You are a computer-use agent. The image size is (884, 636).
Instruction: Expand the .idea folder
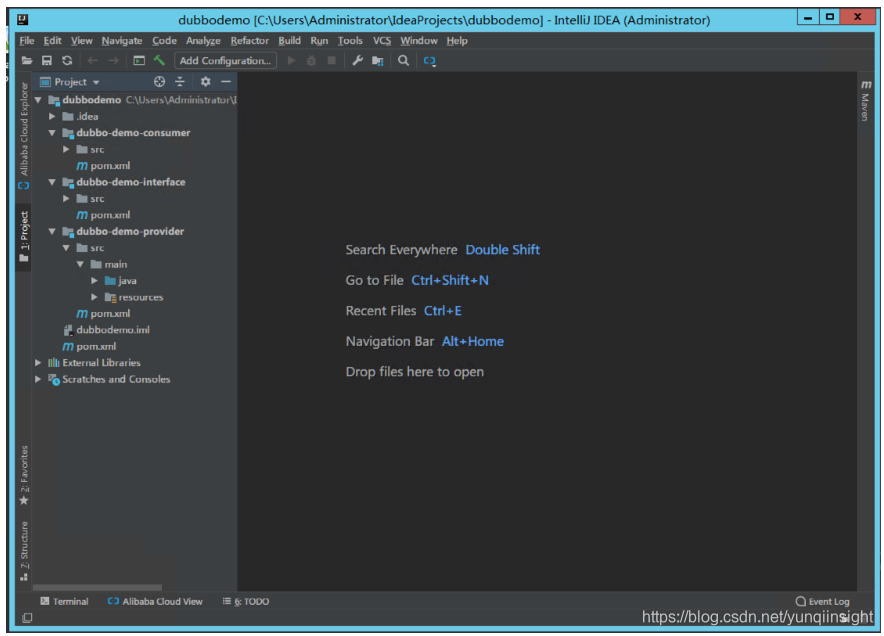[52, 116]
